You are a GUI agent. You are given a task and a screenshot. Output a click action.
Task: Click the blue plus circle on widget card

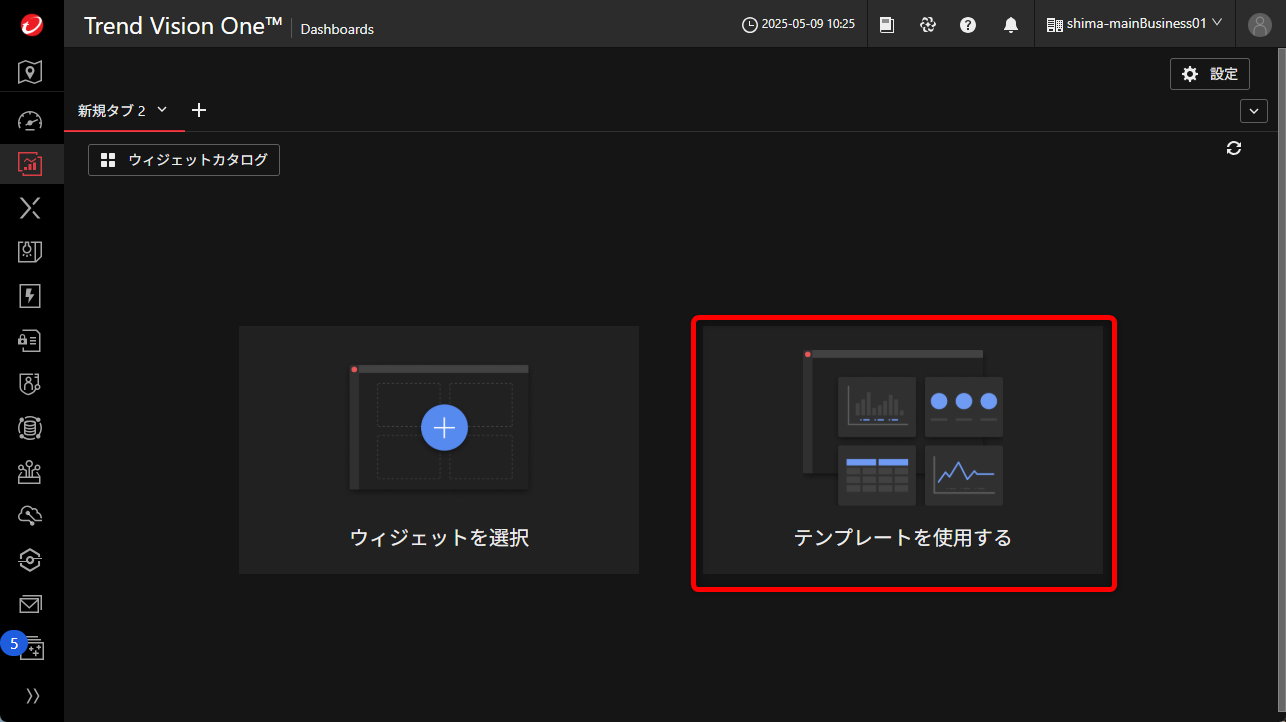[x=445, y=428]
